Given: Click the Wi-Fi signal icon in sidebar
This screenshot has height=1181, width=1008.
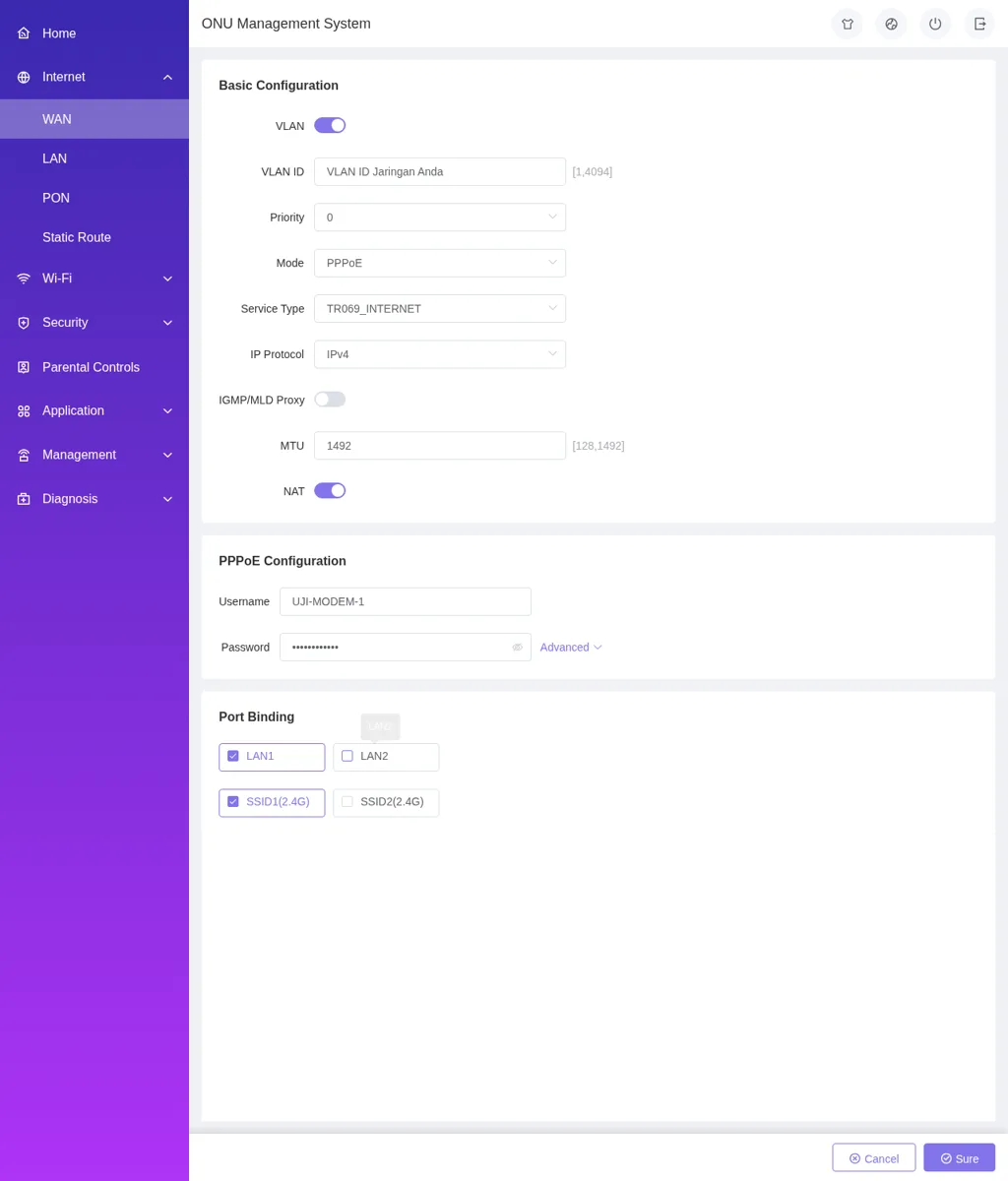Looking at the screenshot, I should tap(24, 279).
